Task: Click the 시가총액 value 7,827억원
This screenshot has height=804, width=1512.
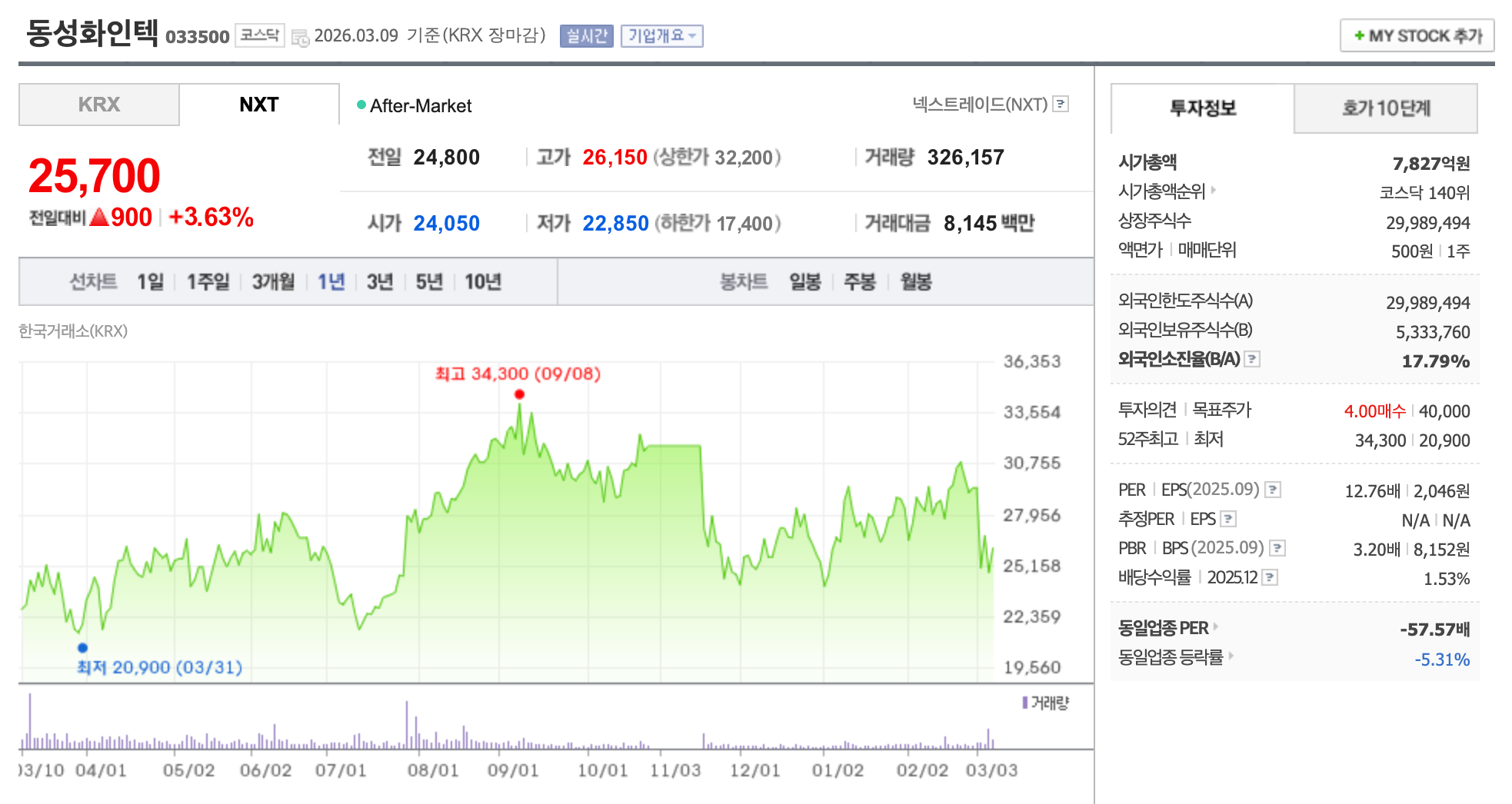Action: (x=1431, y=164)
